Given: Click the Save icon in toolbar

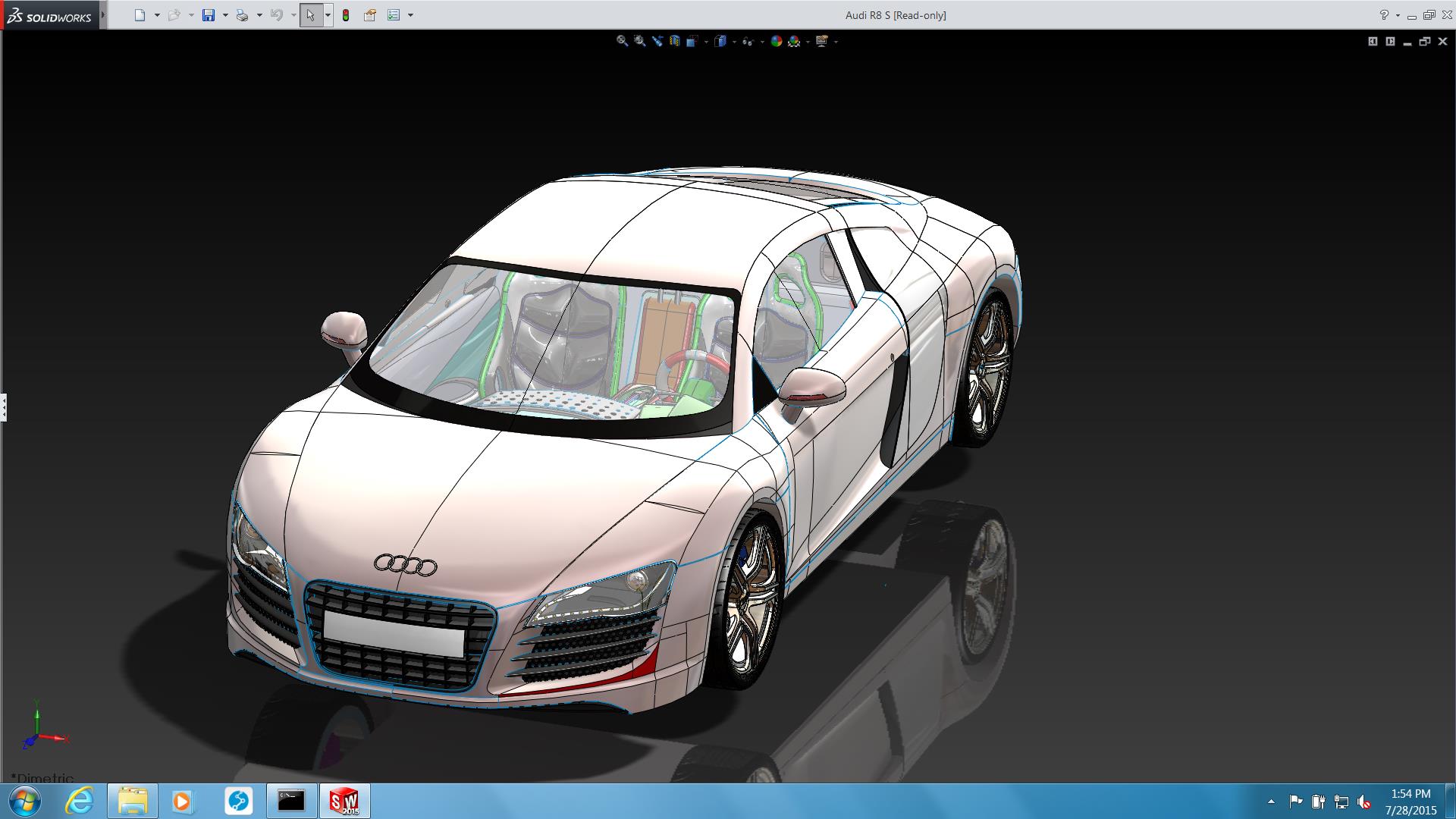Looking at the screenshot, I should point(209,15).
